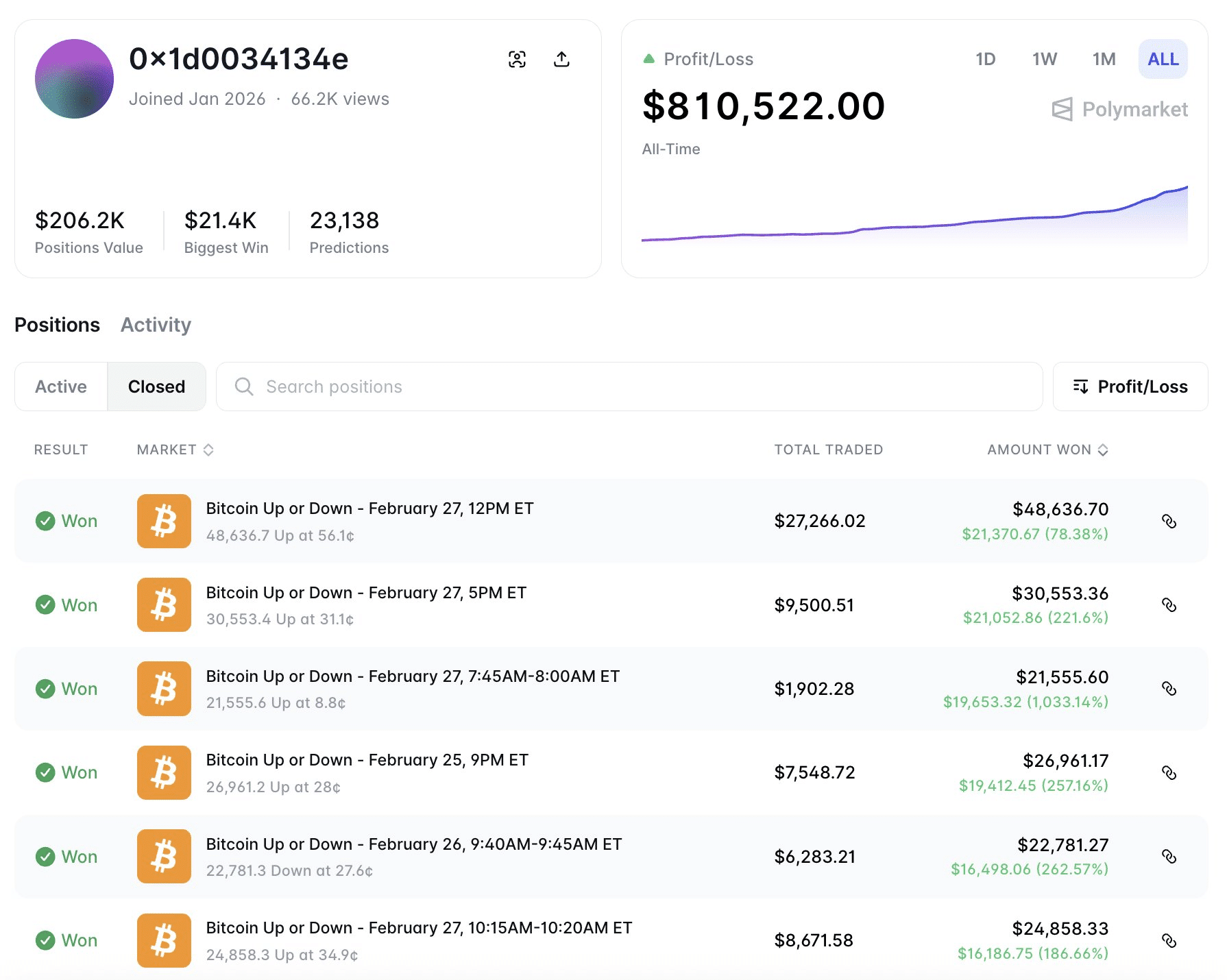Switch to the Activity tab

[x=155, y=324]
